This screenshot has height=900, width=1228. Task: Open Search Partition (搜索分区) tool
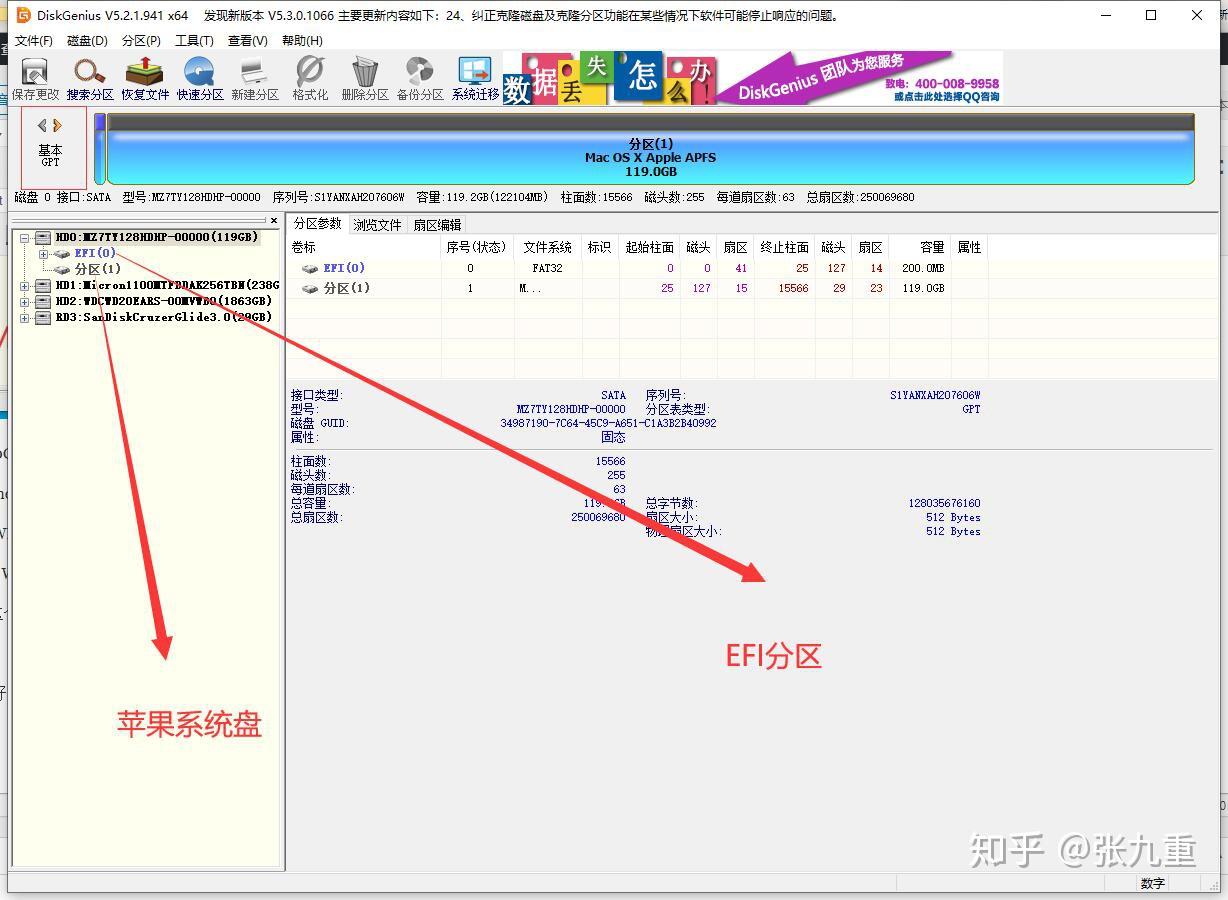[90, 79]
